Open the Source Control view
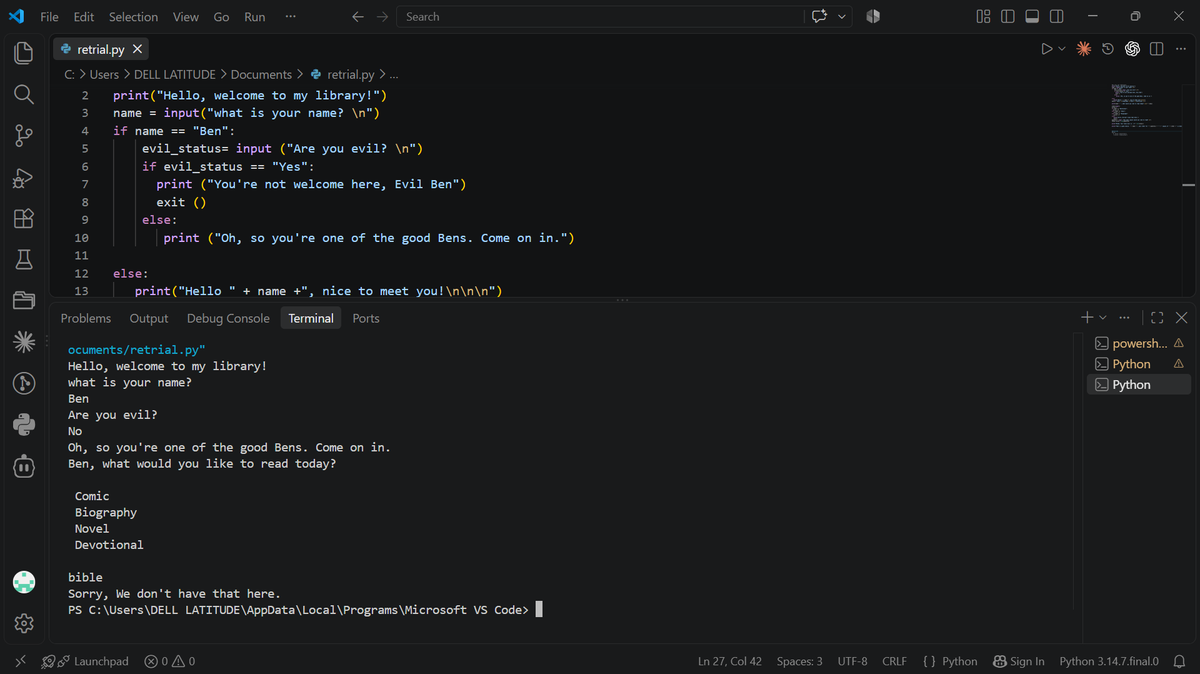 click(24, 135)
